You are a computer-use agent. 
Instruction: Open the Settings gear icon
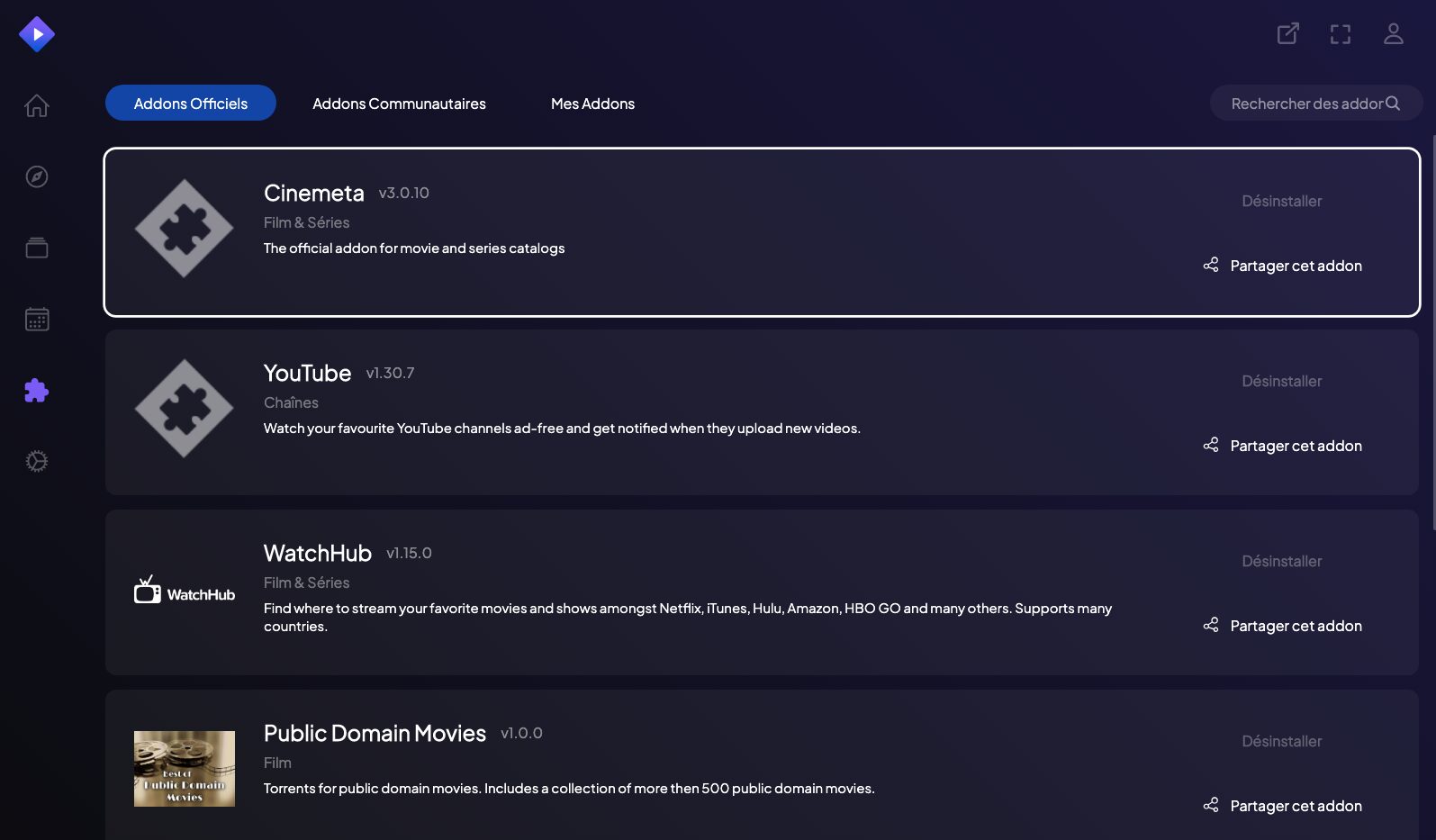[x=37, y=461]
